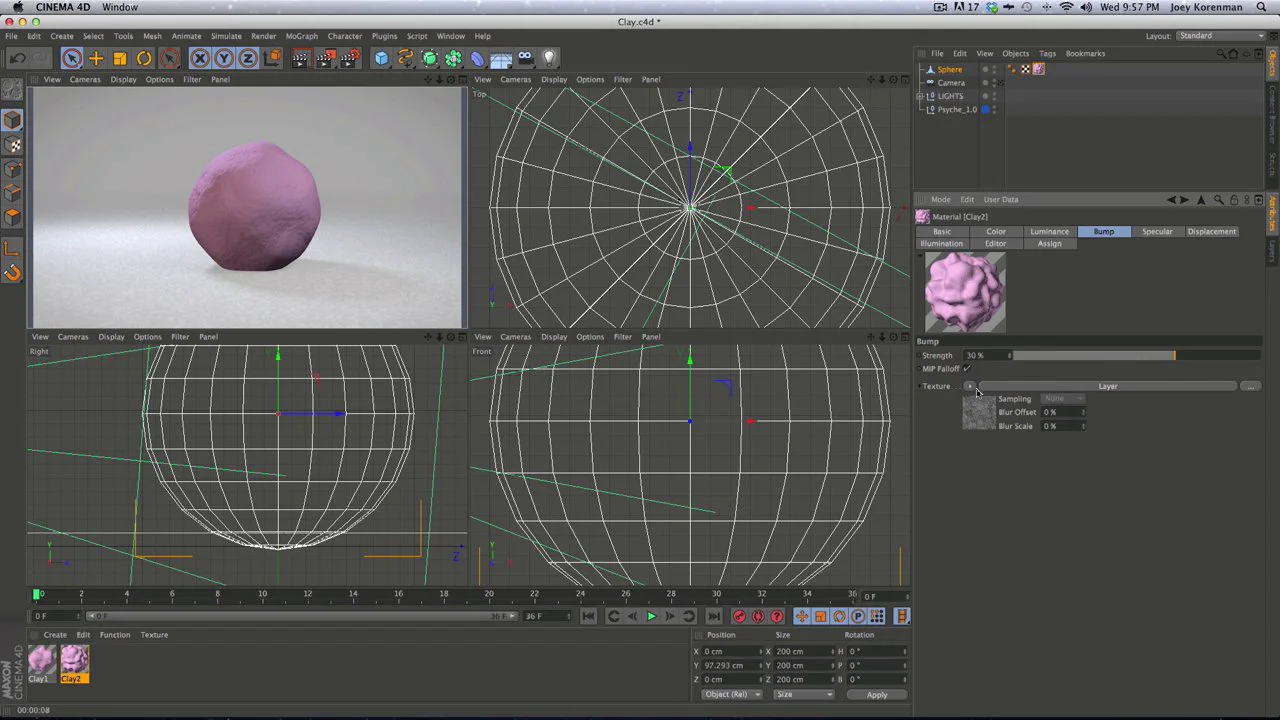Image resolution: width=1280 pixels, height=720 pixels.
Task: Select the Scale tool in top toolbar
Action: click(x=120, y=58)
